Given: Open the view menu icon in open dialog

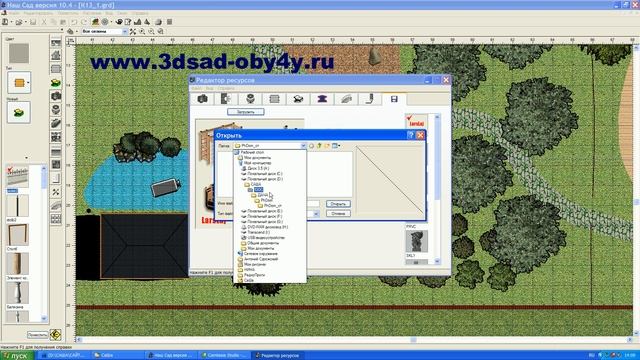Looking at the screenshot, I should (336, 146).
